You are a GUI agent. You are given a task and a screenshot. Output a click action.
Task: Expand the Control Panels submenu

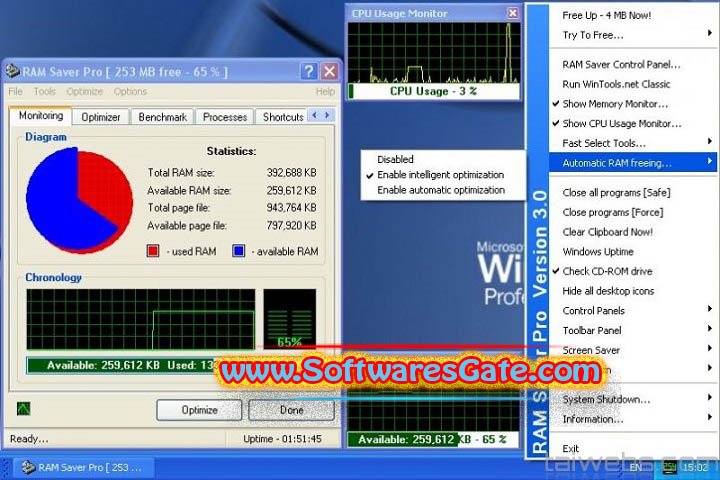coord(633,311)
